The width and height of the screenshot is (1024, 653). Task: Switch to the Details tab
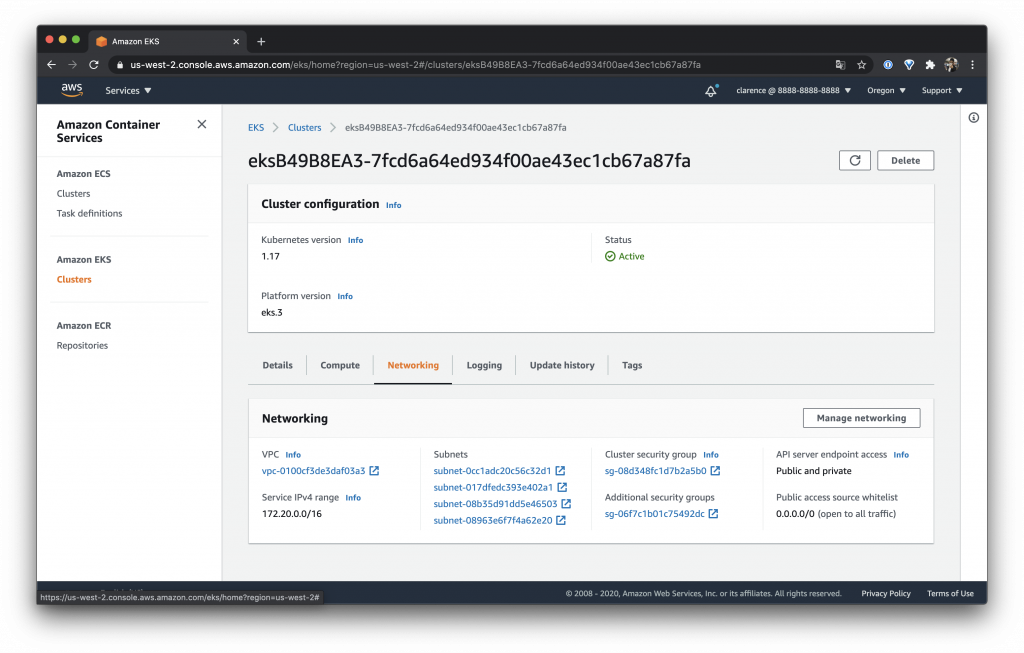(278, 366)
